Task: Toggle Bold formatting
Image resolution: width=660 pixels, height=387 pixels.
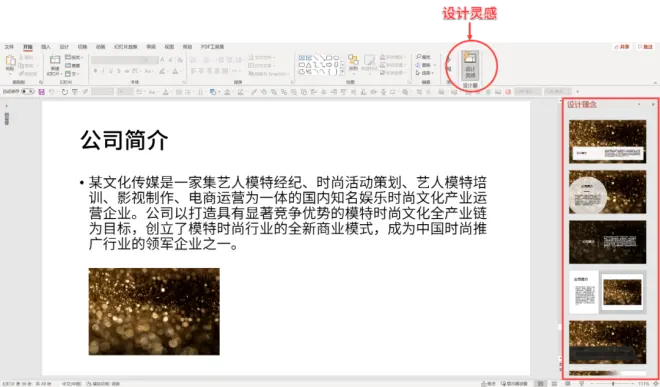Action: click(x=96, y=71)
